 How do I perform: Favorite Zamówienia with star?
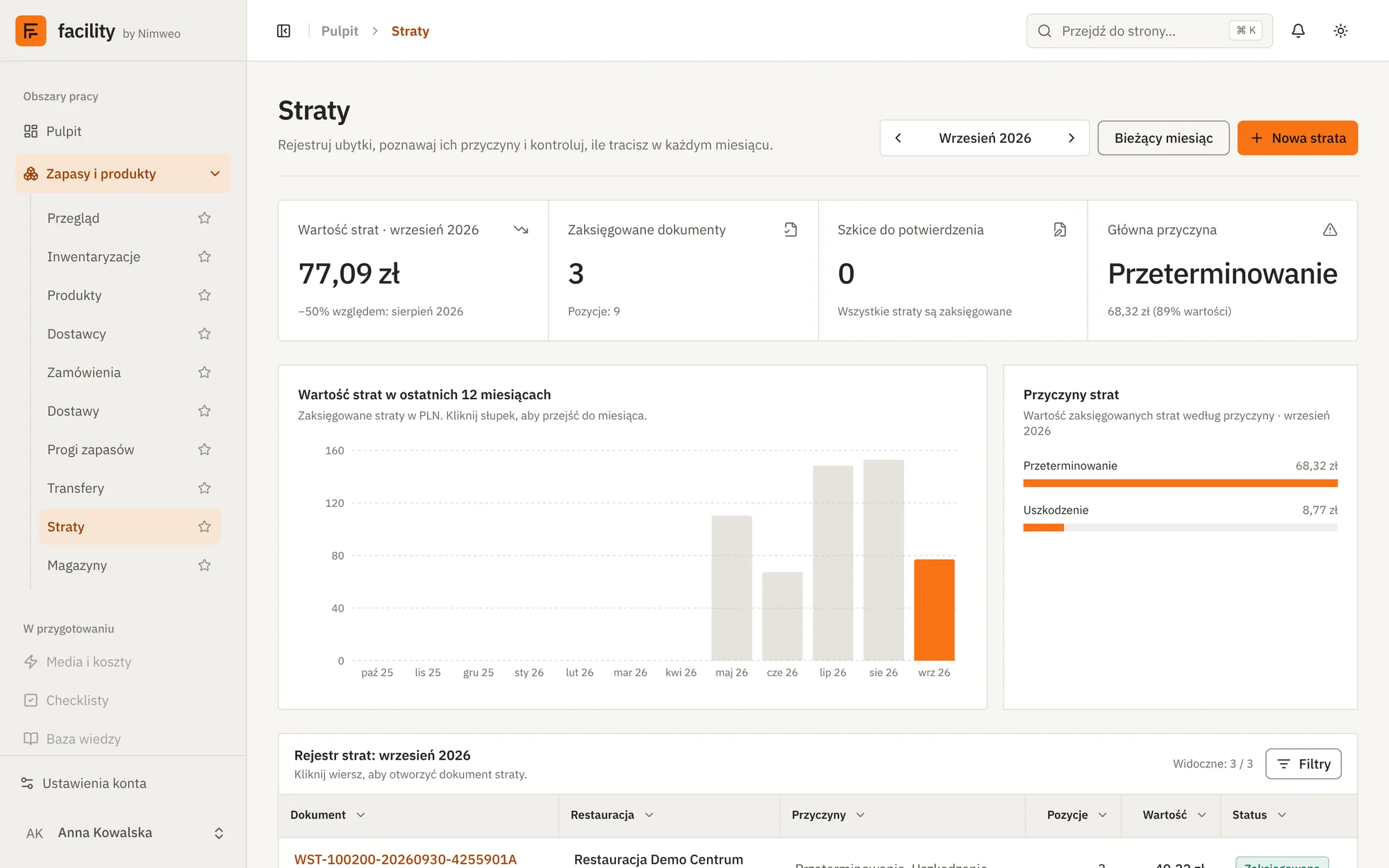click(x=204, y=372)
